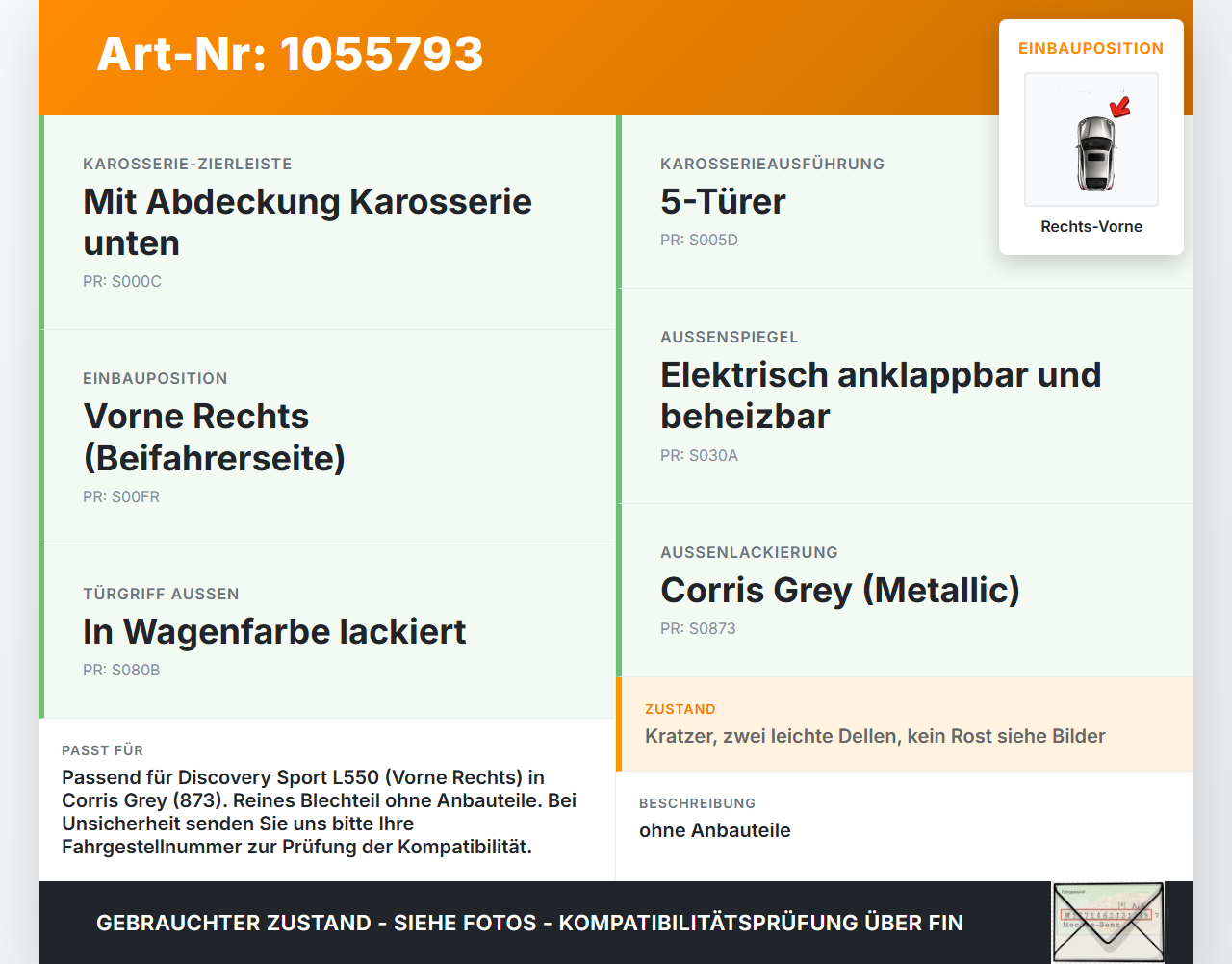Click the red arrow on car diagram
This screenshot has height=964, width=1232.
1120,106
